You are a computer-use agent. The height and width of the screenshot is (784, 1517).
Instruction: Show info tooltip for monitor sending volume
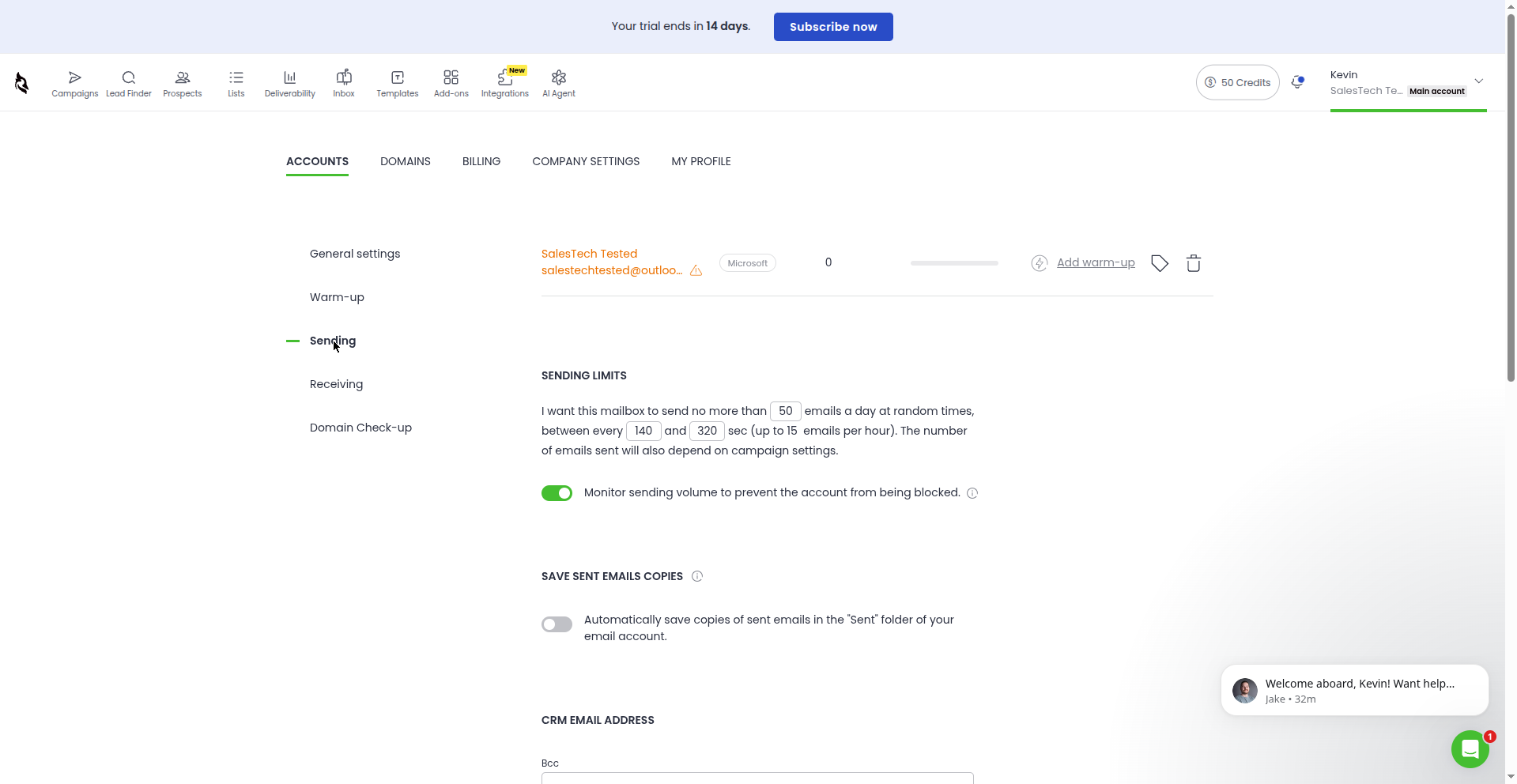click(972, 493)
